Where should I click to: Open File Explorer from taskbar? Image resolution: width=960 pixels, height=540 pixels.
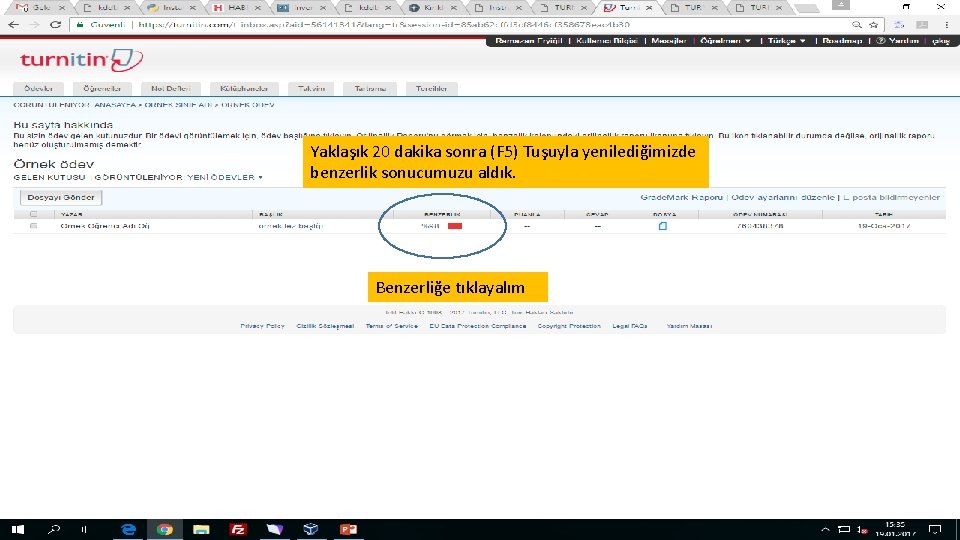coord(201,530)
